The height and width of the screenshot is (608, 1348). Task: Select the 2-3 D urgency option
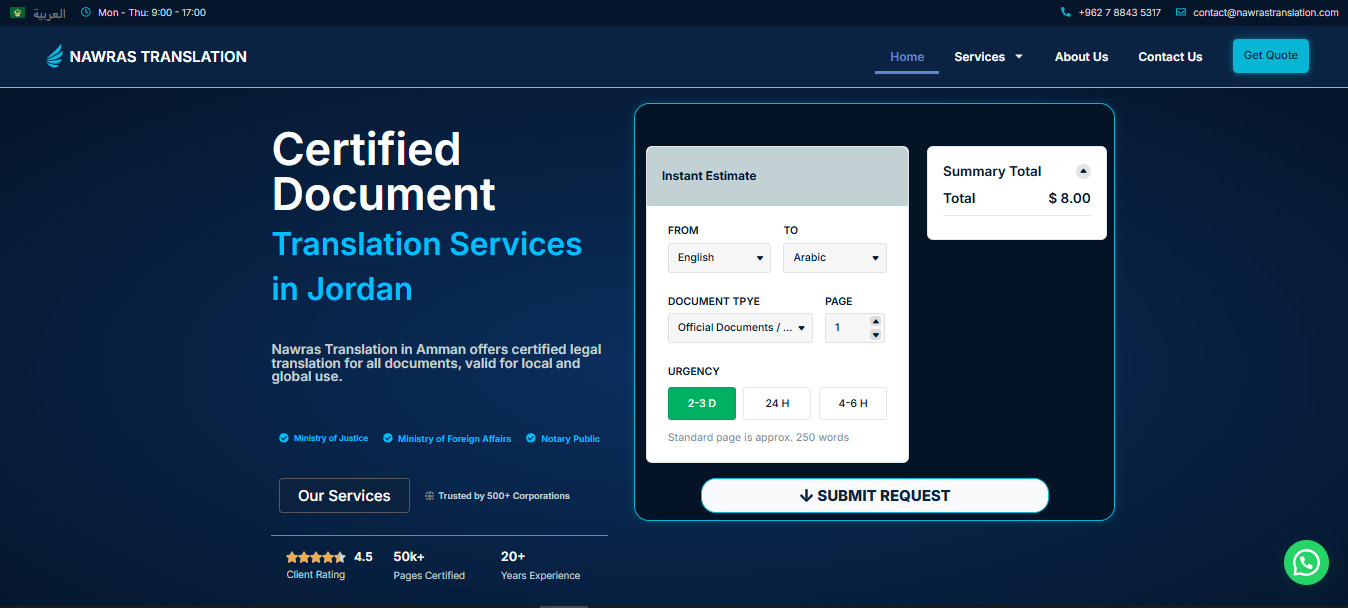(x=702, y=403)
